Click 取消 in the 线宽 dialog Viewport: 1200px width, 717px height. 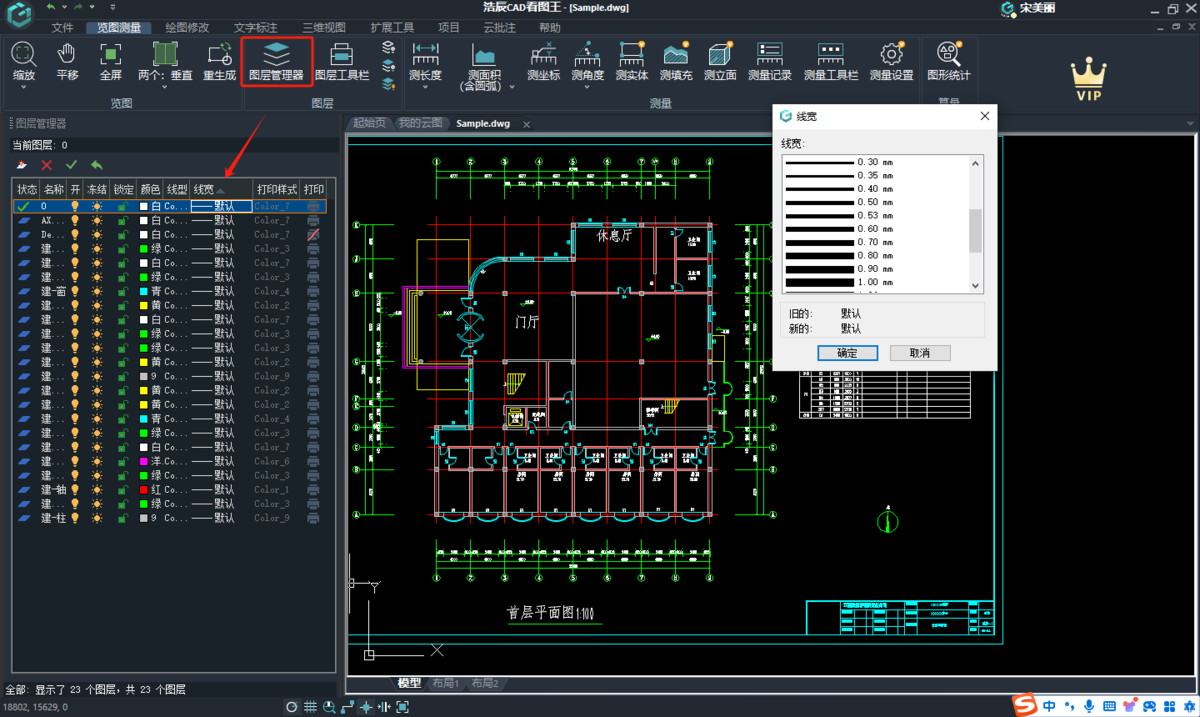pyautogui.click(x=919, y=353)
